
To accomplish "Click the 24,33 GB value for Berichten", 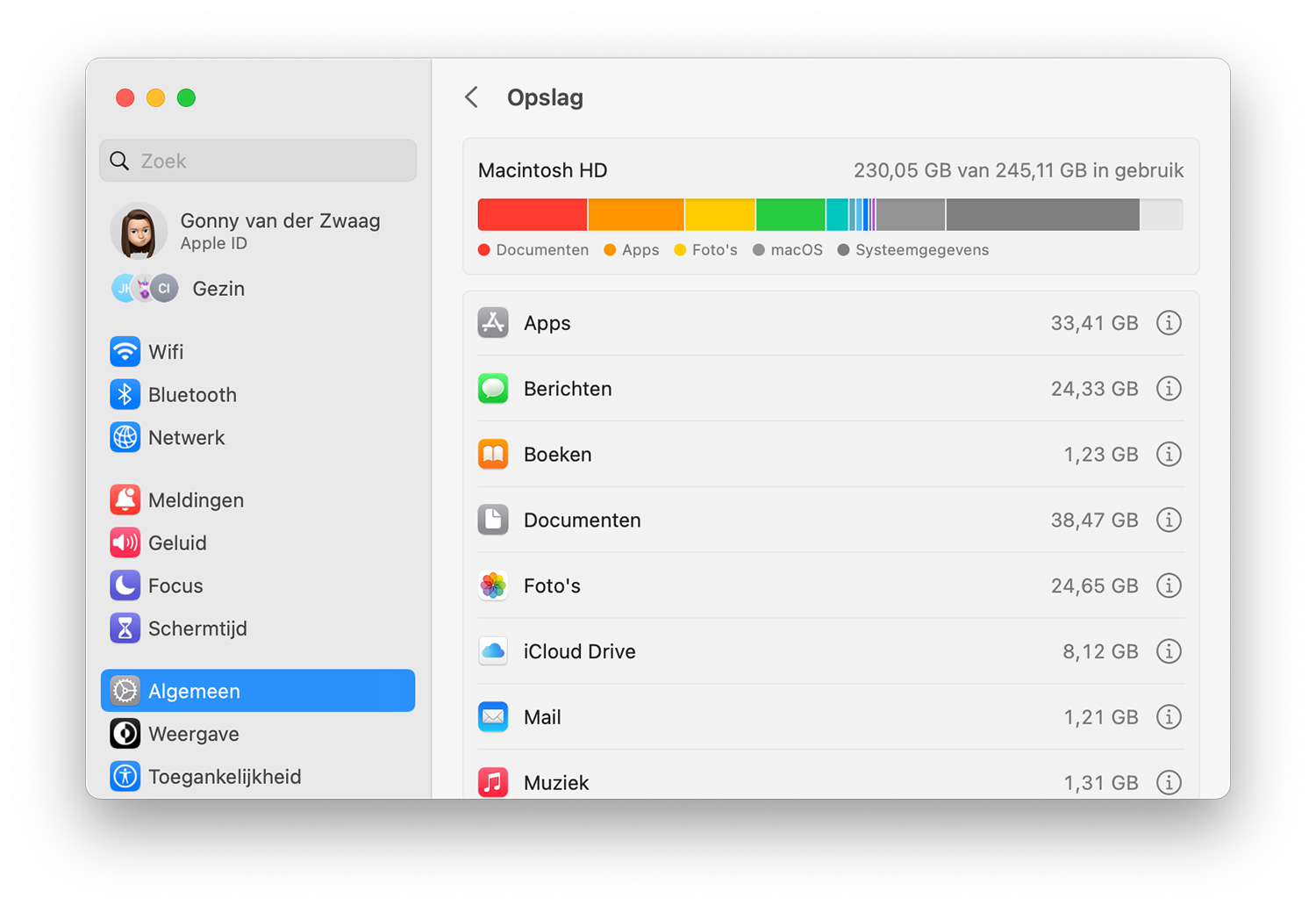I will pyautogui.click(x=1094, y=389).
